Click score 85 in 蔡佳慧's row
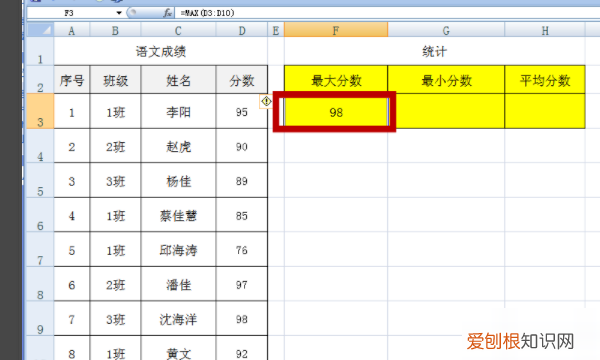Viewport: 600px width, 360px height. [242, 215]
